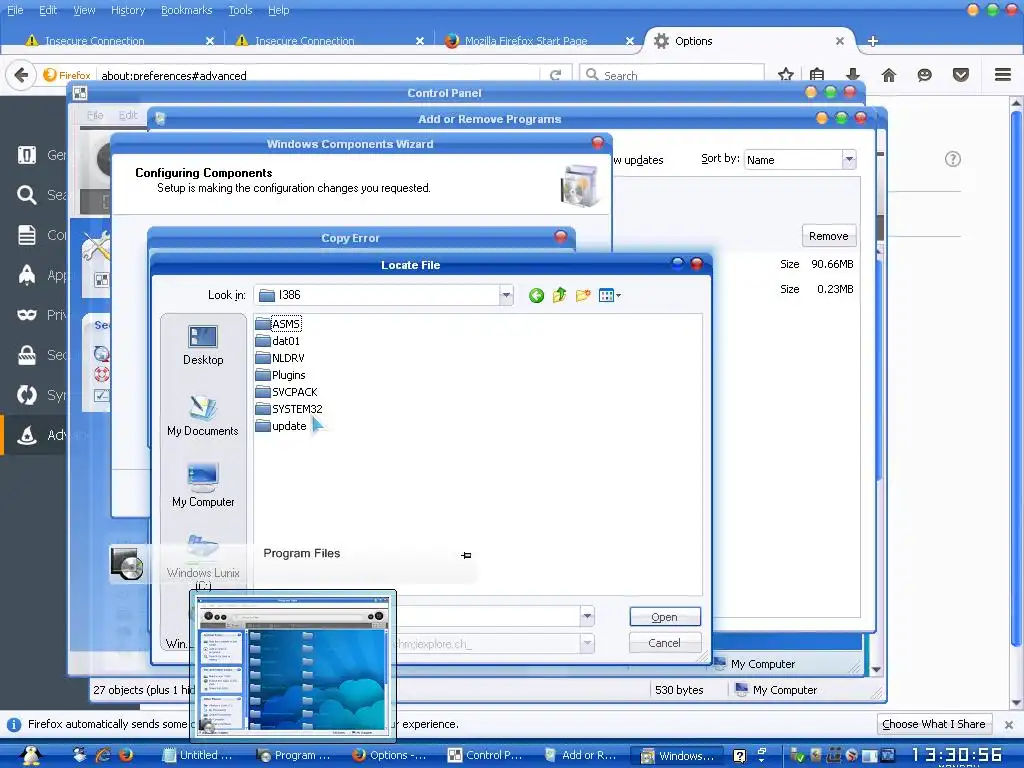Image resolution: width=1024 pixels, height=768 pixels.
Task: Click the penguin start button
Action: click(x=31, y=756)
